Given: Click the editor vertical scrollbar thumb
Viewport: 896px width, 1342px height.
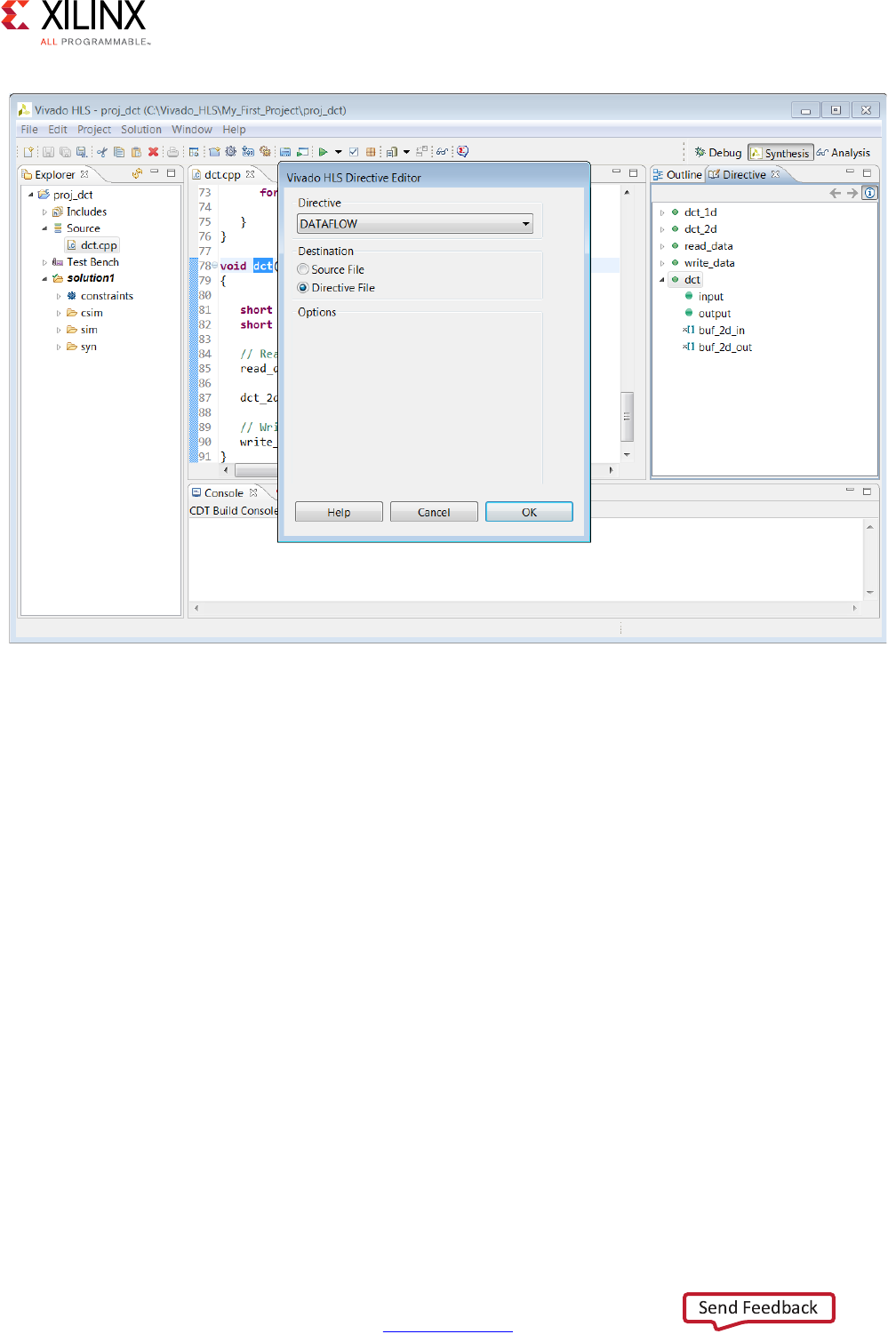Looking at the screenshot, I should [x=627, y=416].
